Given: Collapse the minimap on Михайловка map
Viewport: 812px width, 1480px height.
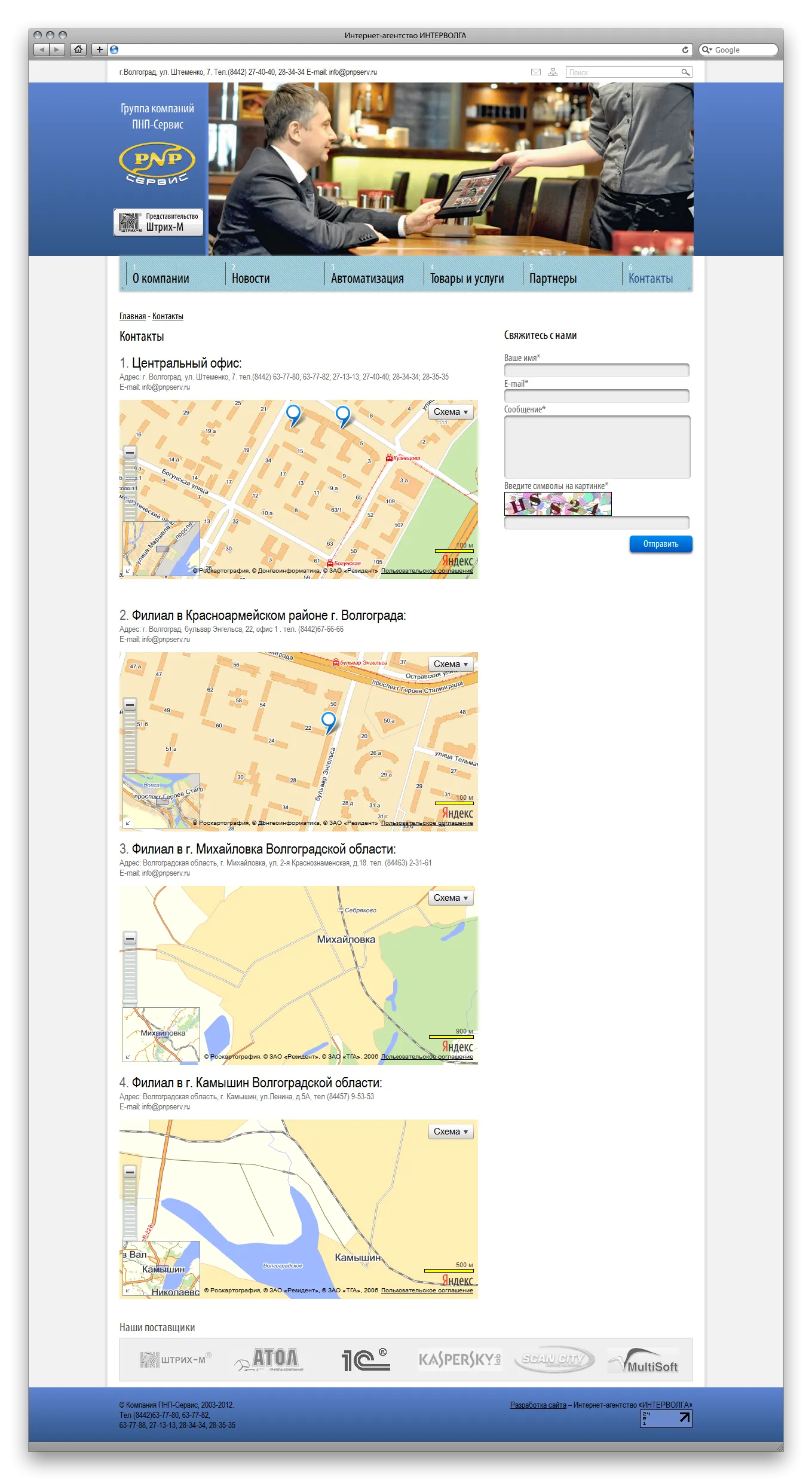Looking at the screenshot, I should click(x=128, y=1057).
